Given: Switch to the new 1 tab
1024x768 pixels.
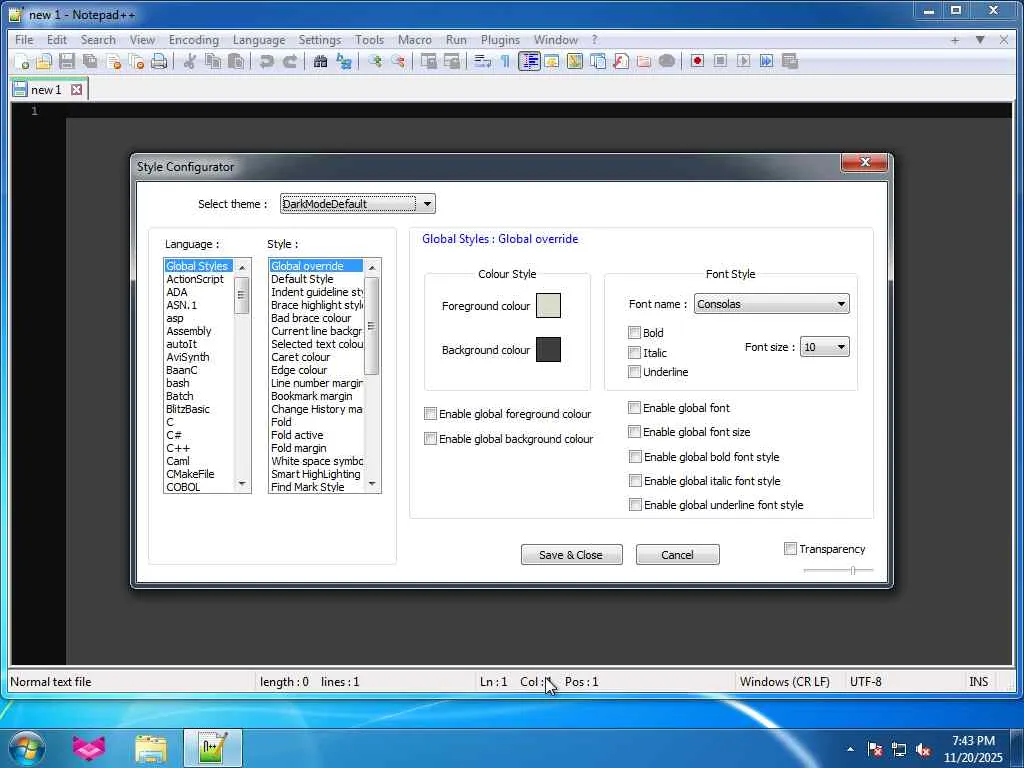Looking at the screenshot, I should click(x=46, y=89).
